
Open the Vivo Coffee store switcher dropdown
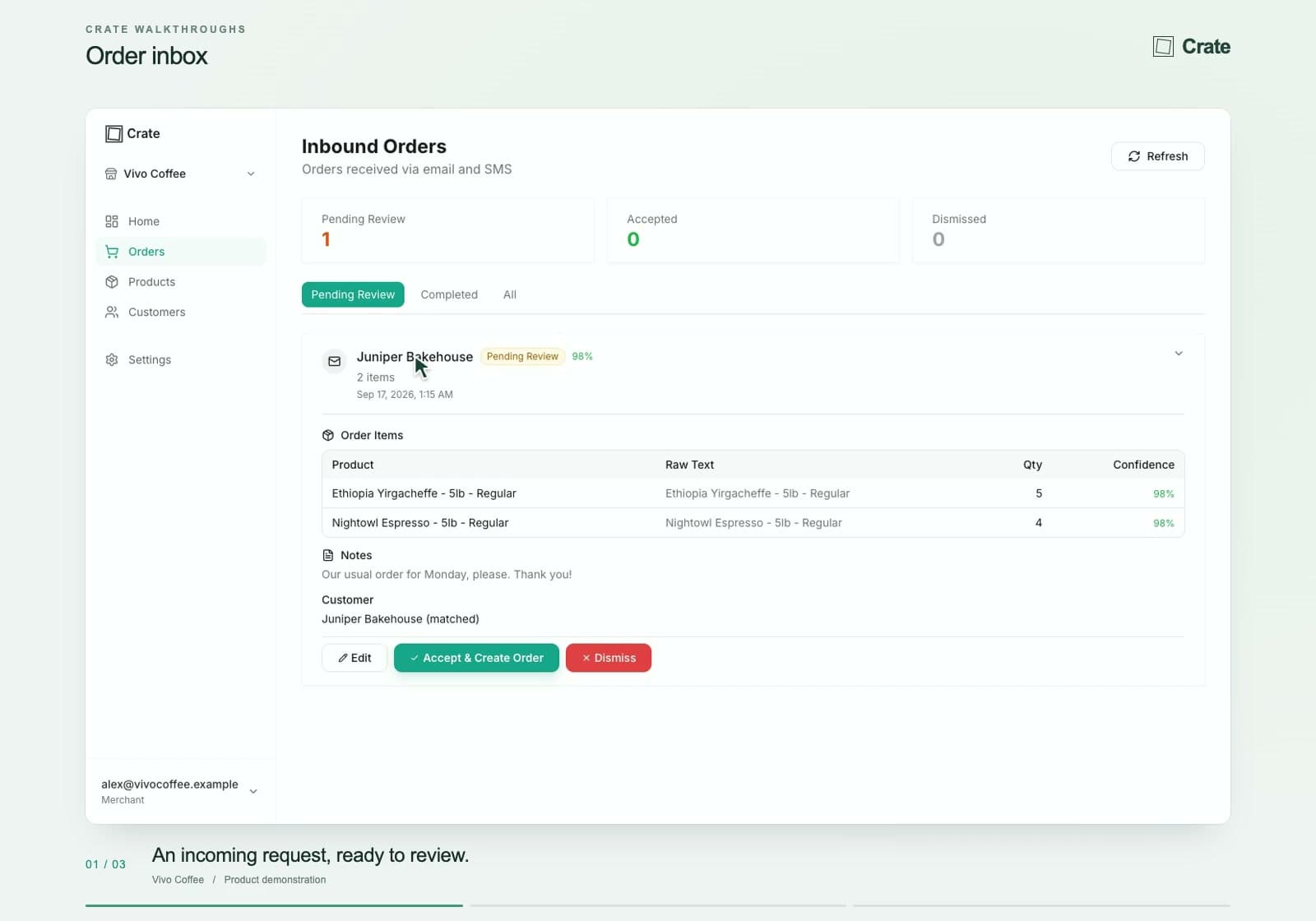pos(180,174)
